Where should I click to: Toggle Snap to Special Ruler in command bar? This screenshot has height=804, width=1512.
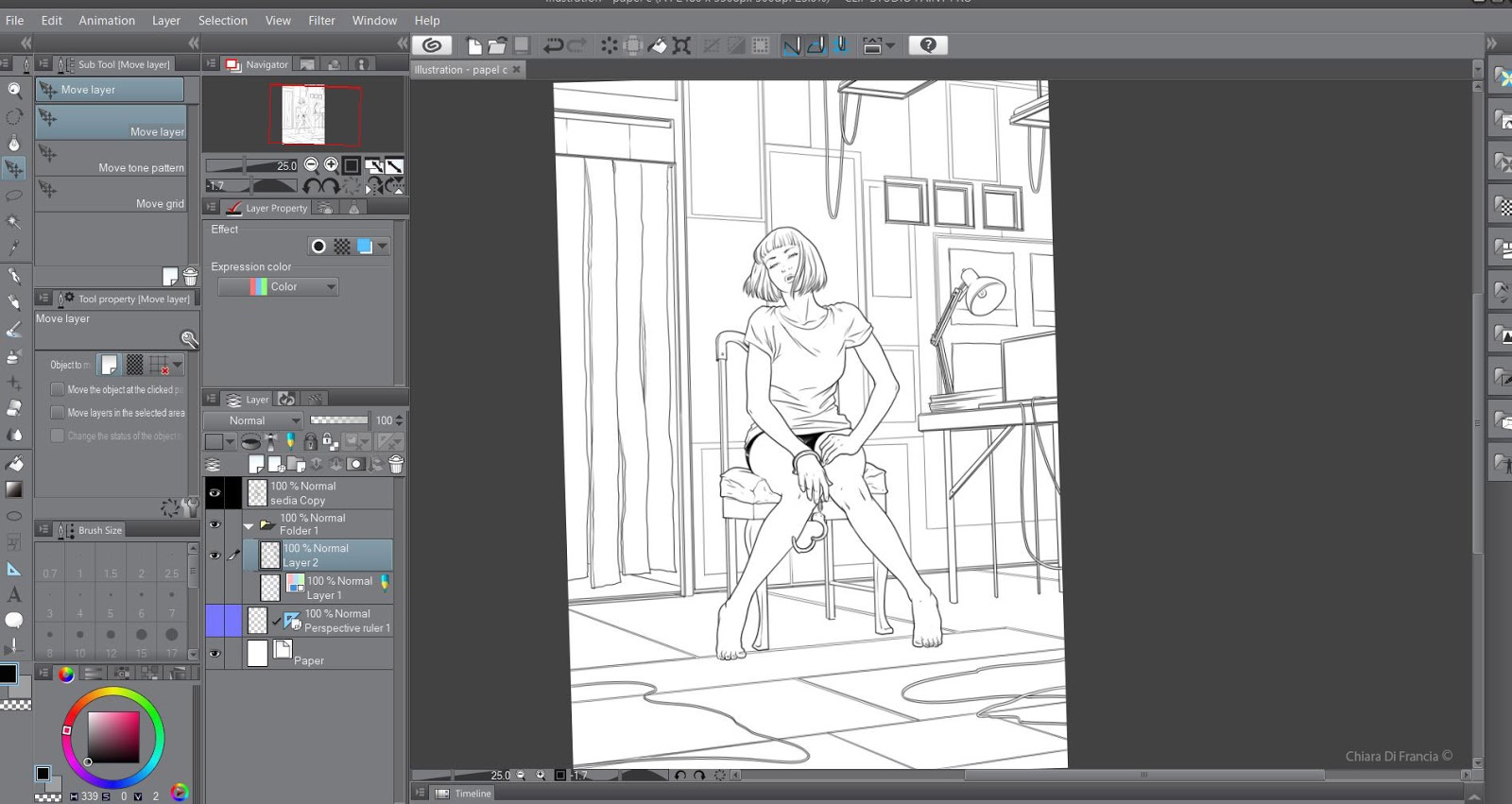pos(816,45)
